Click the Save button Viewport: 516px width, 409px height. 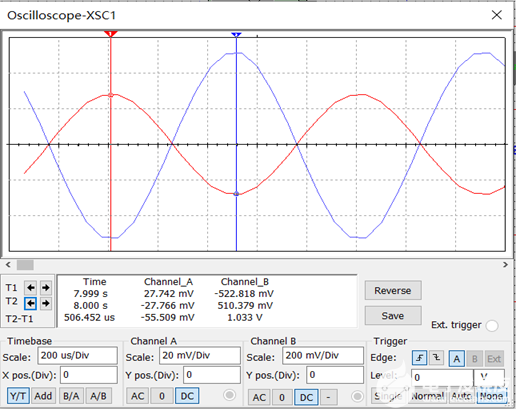[393, 316]
